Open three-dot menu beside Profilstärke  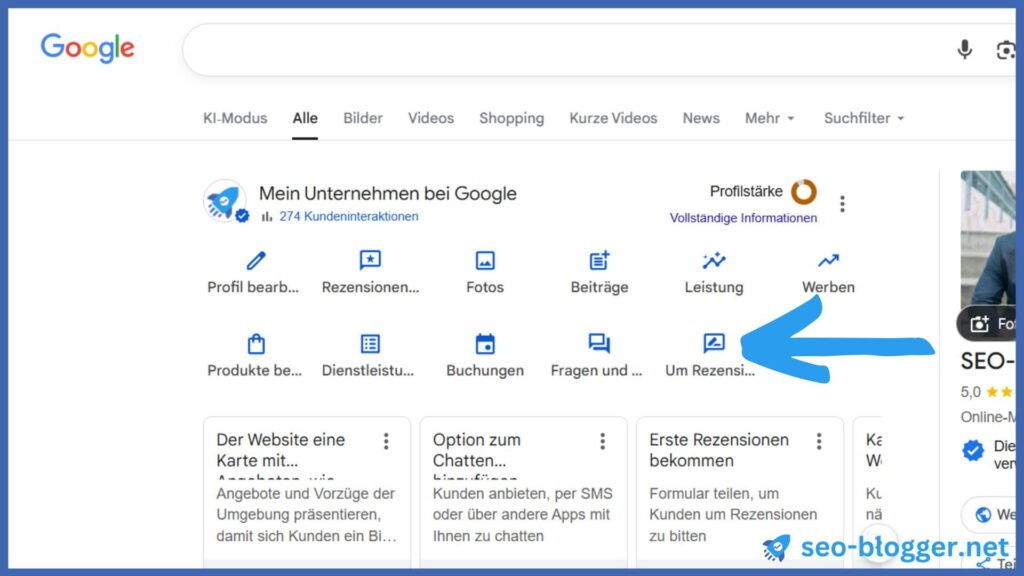pyautogui.click(x=842, y=204)
